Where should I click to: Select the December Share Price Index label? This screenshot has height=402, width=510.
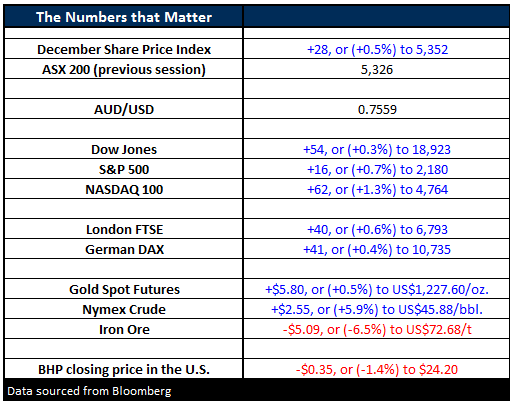click(124, 49)
